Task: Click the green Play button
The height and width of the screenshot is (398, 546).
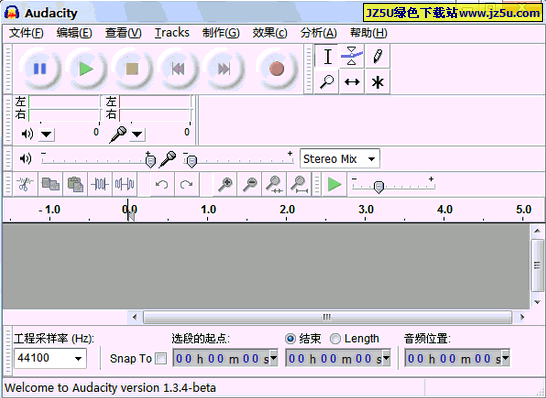Action: tap(86, 69)
